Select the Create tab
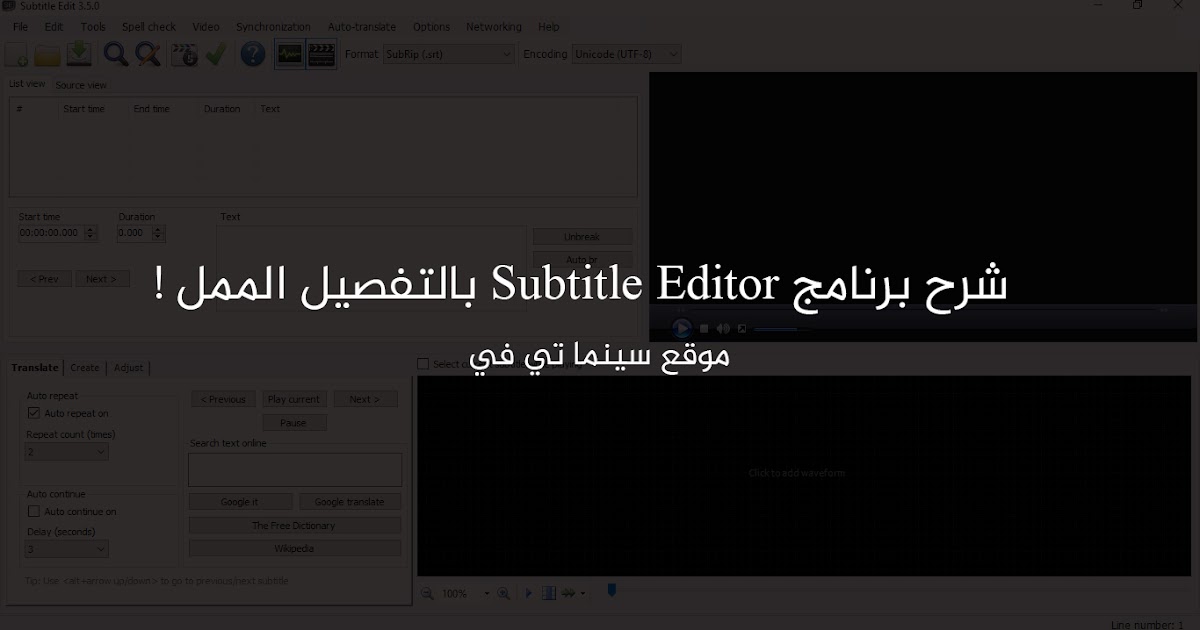1200x630 pixels. click(85, 368)
